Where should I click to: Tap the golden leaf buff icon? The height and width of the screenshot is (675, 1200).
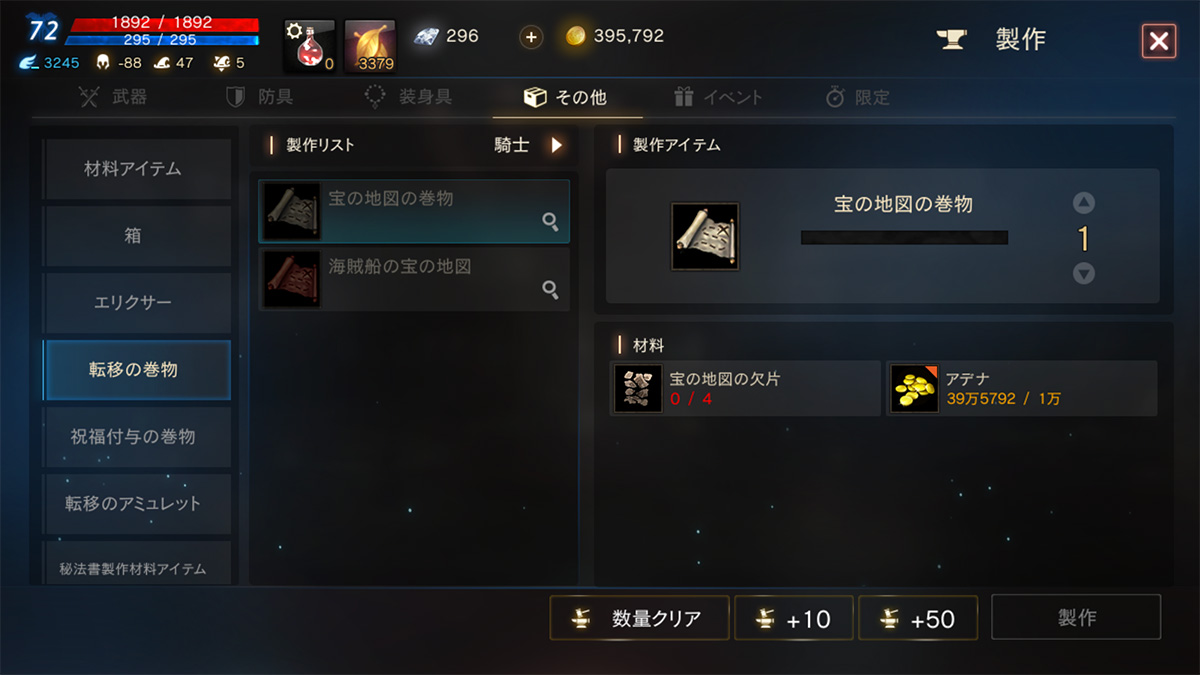(x=370, y=46)
